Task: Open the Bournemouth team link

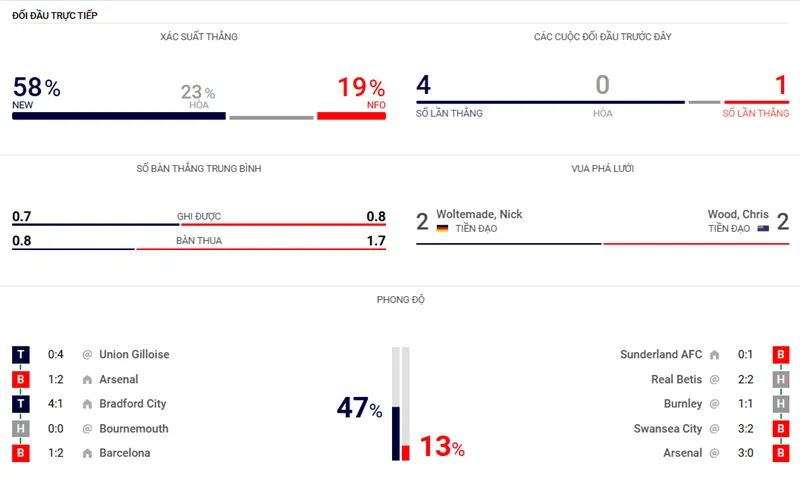Action: coord(134,429)
